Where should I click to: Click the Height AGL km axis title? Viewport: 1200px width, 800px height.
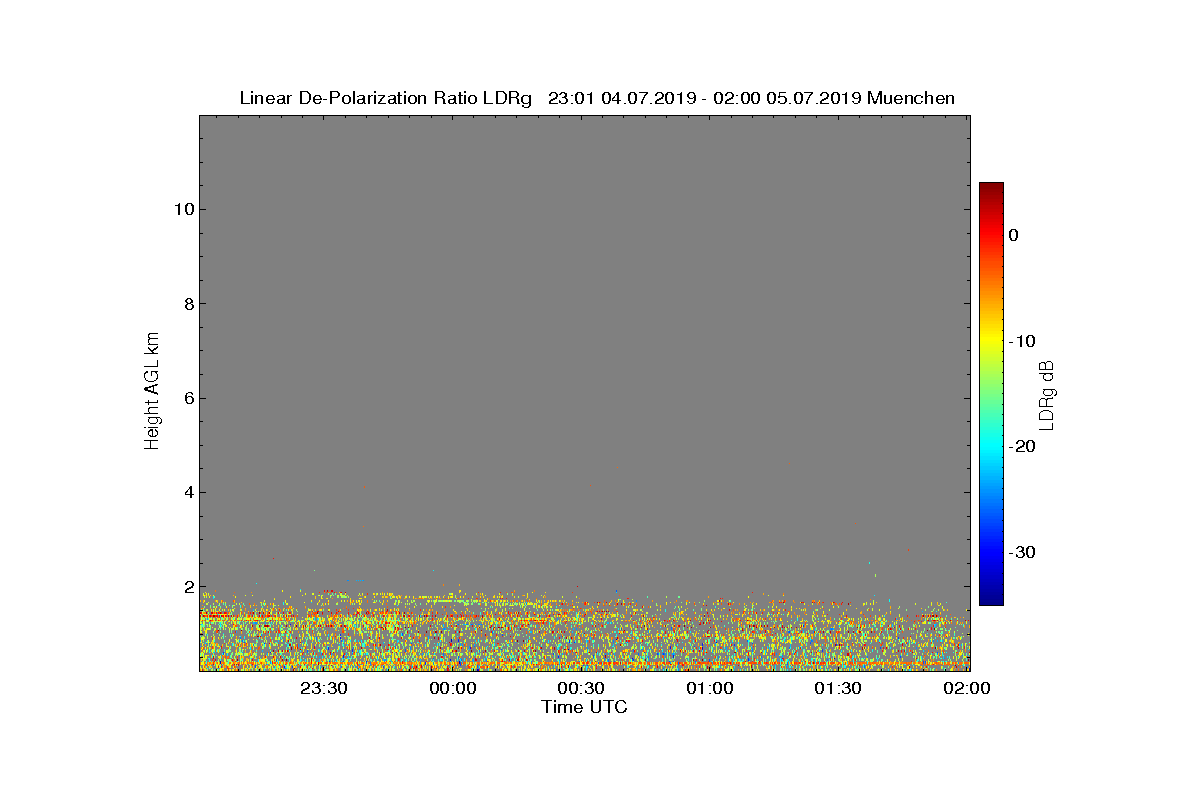click(x=152, y=392)
